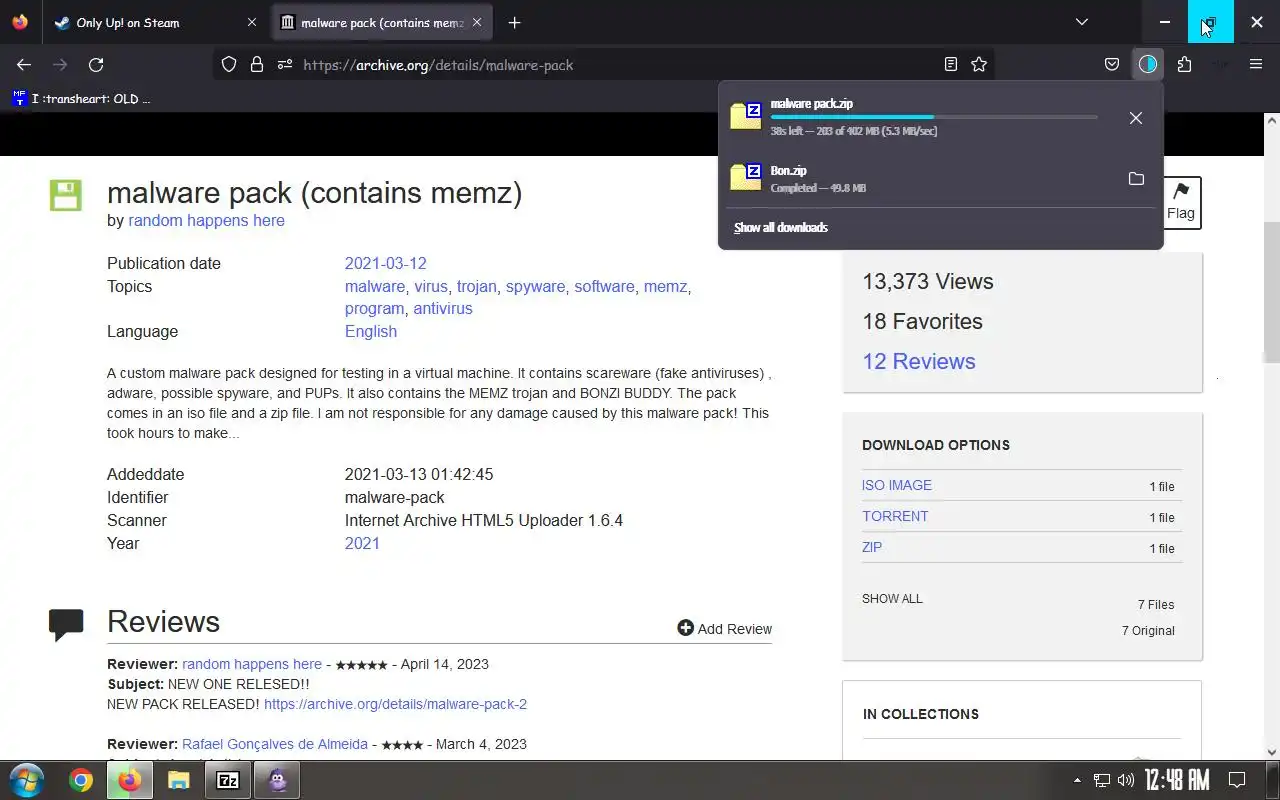Click the malware pack.zip download entry icon
Screen dimensions: 1280x800
coord(746,116)
